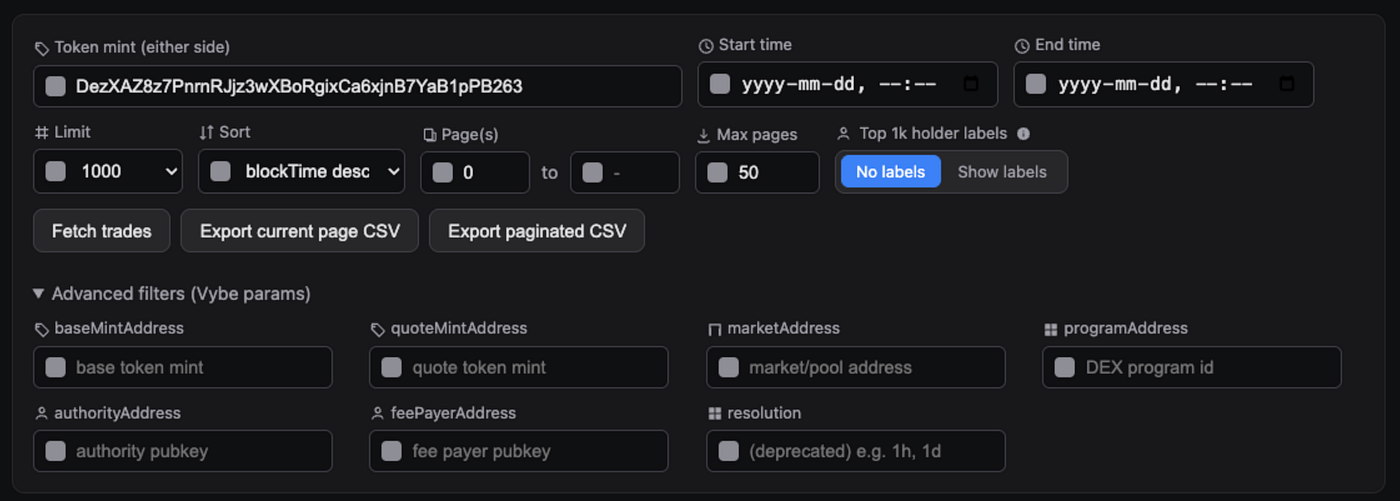Click the info icon beside Top 1k holder labels
Screen dimensions: 1400x501
coord(1023,134)
